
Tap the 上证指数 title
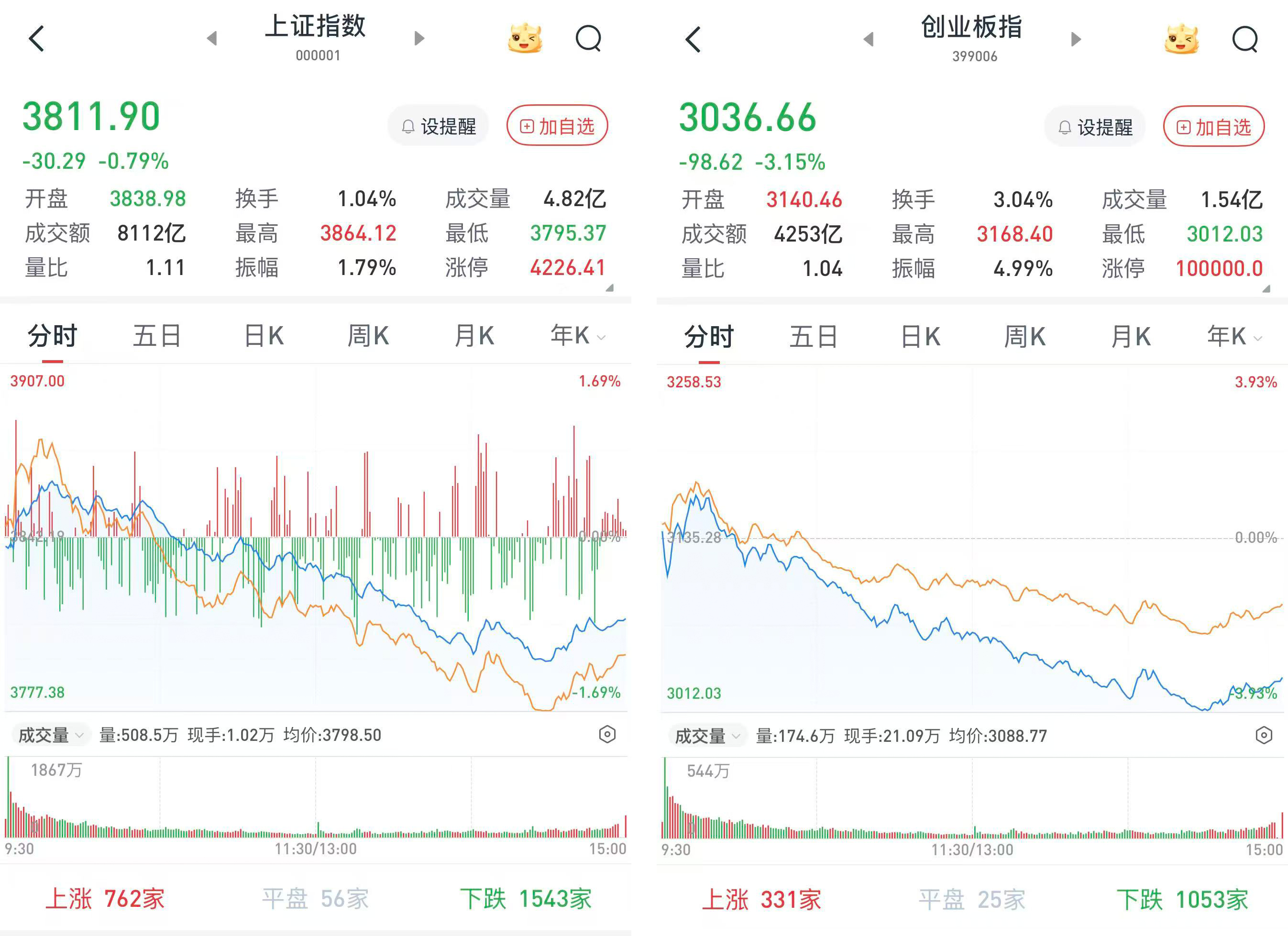tap(316, 26)
